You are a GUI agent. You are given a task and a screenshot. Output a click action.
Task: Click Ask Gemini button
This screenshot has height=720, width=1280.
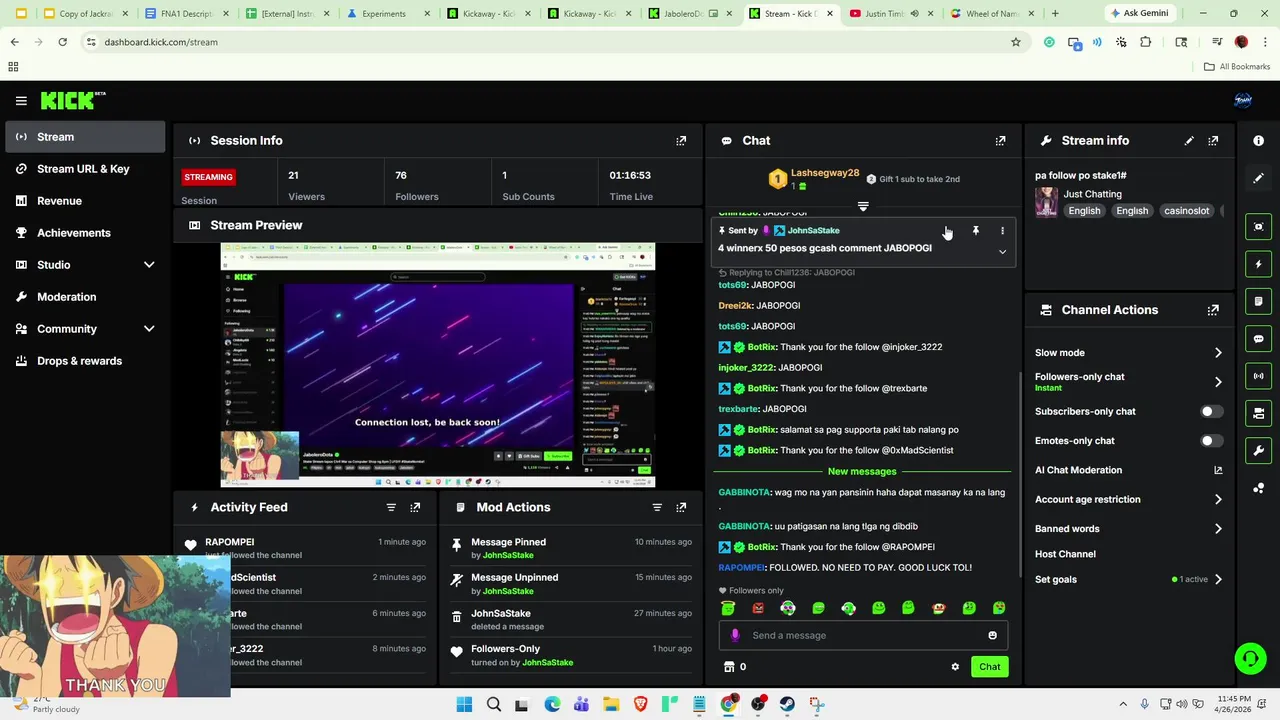[1140, 14]
